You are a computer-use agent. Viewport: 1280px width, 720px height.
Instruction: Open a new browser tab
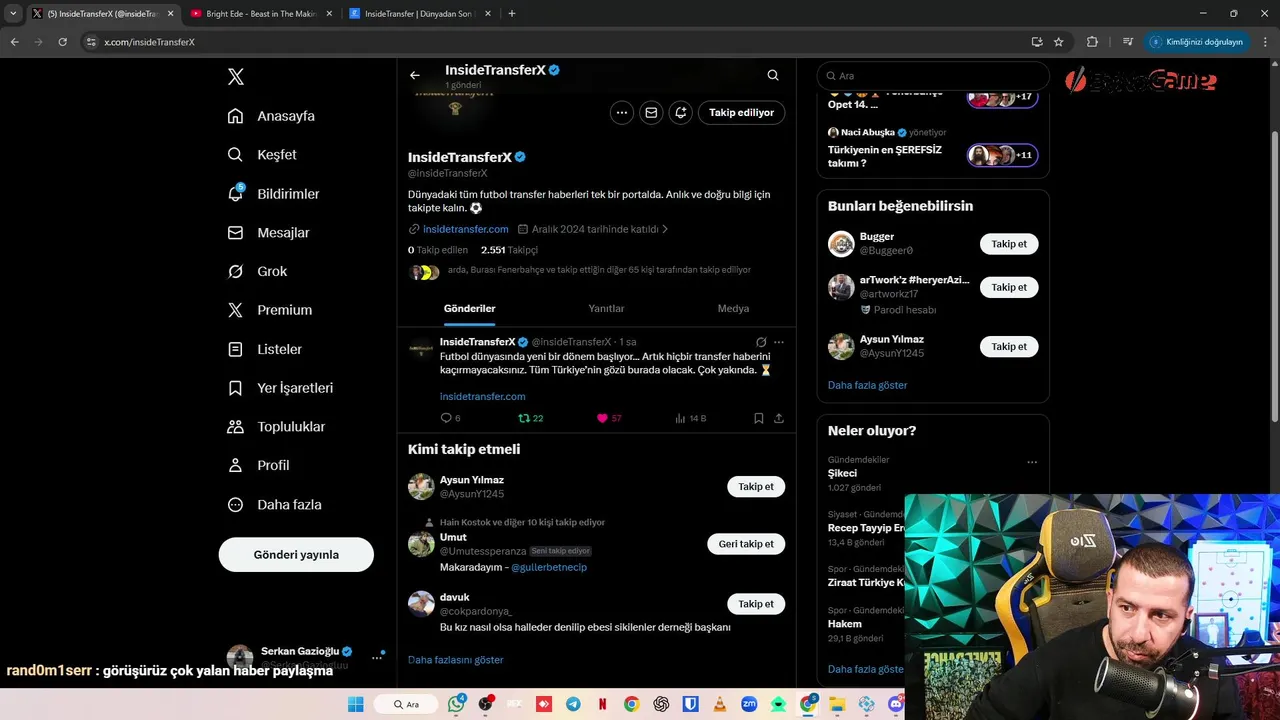pos(512,14)
